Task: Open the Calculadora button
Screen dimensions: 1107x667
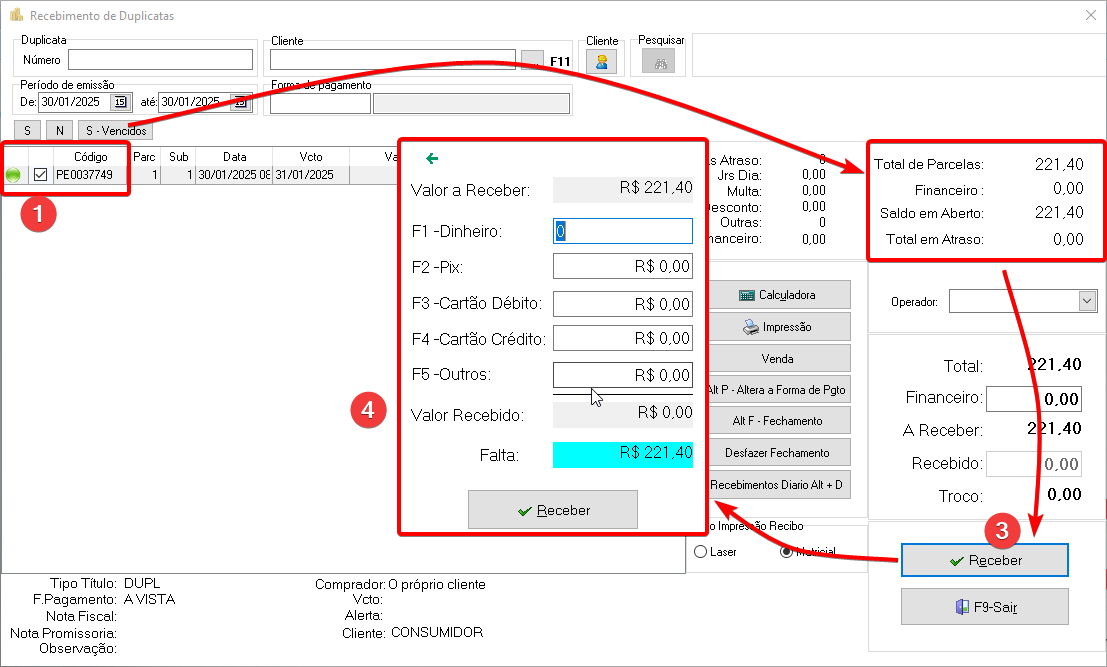Action: pyautogui.click(x=777, y=295)
